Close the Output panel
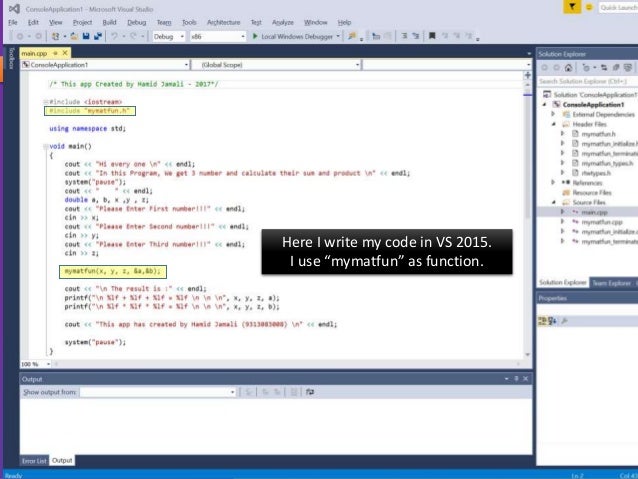The width and height of the screenshot is (638, 479). [x=526, y=378]
